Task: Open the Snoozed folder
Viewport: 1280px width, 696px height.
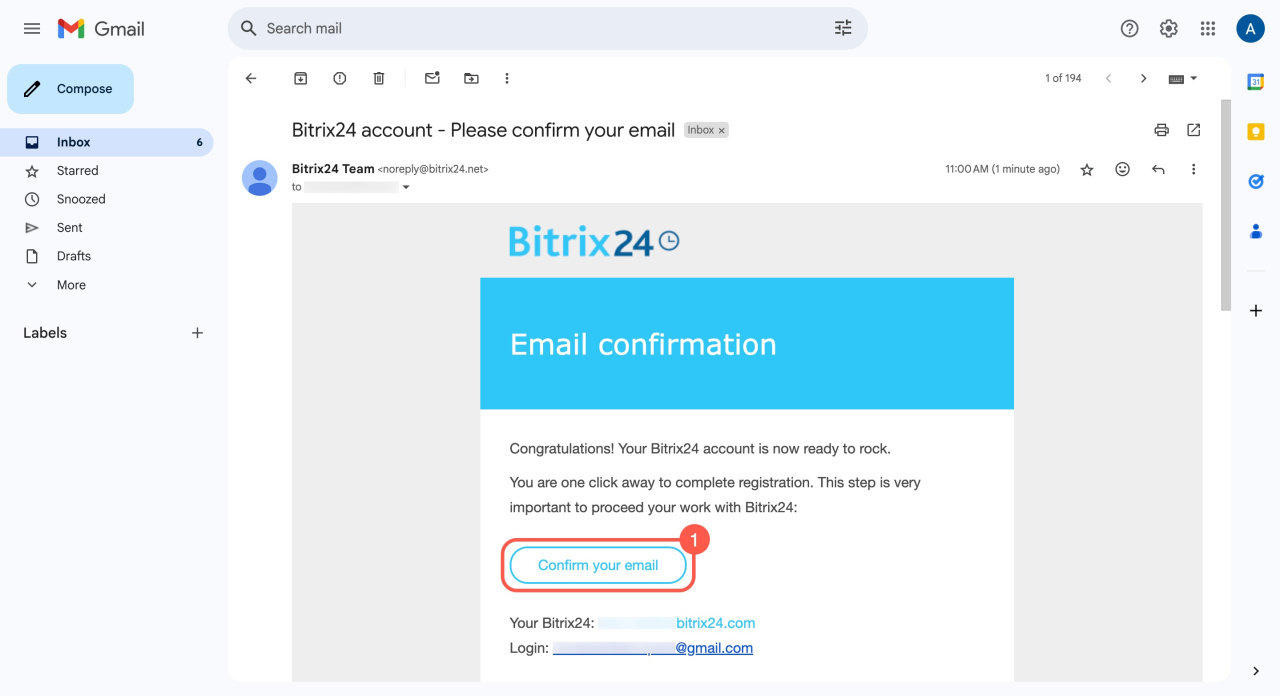Action: click(107, 199)
